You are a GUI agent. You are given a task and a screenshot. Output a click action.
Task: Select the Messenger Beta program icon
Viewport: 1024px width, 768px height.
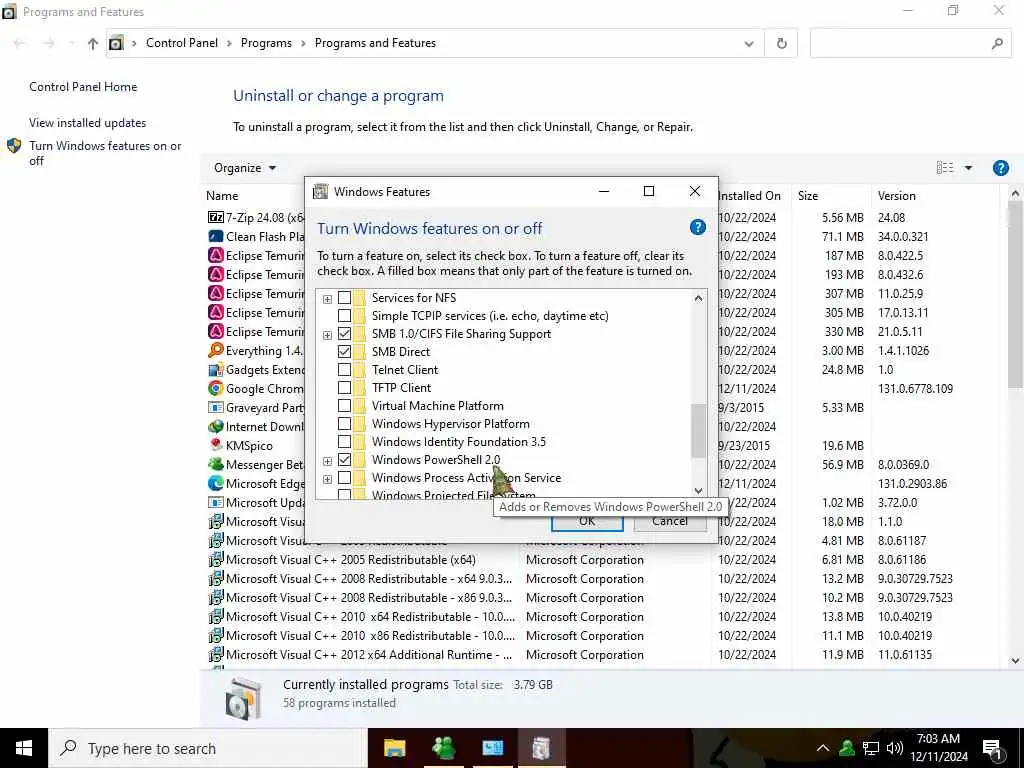pos(216,464)
